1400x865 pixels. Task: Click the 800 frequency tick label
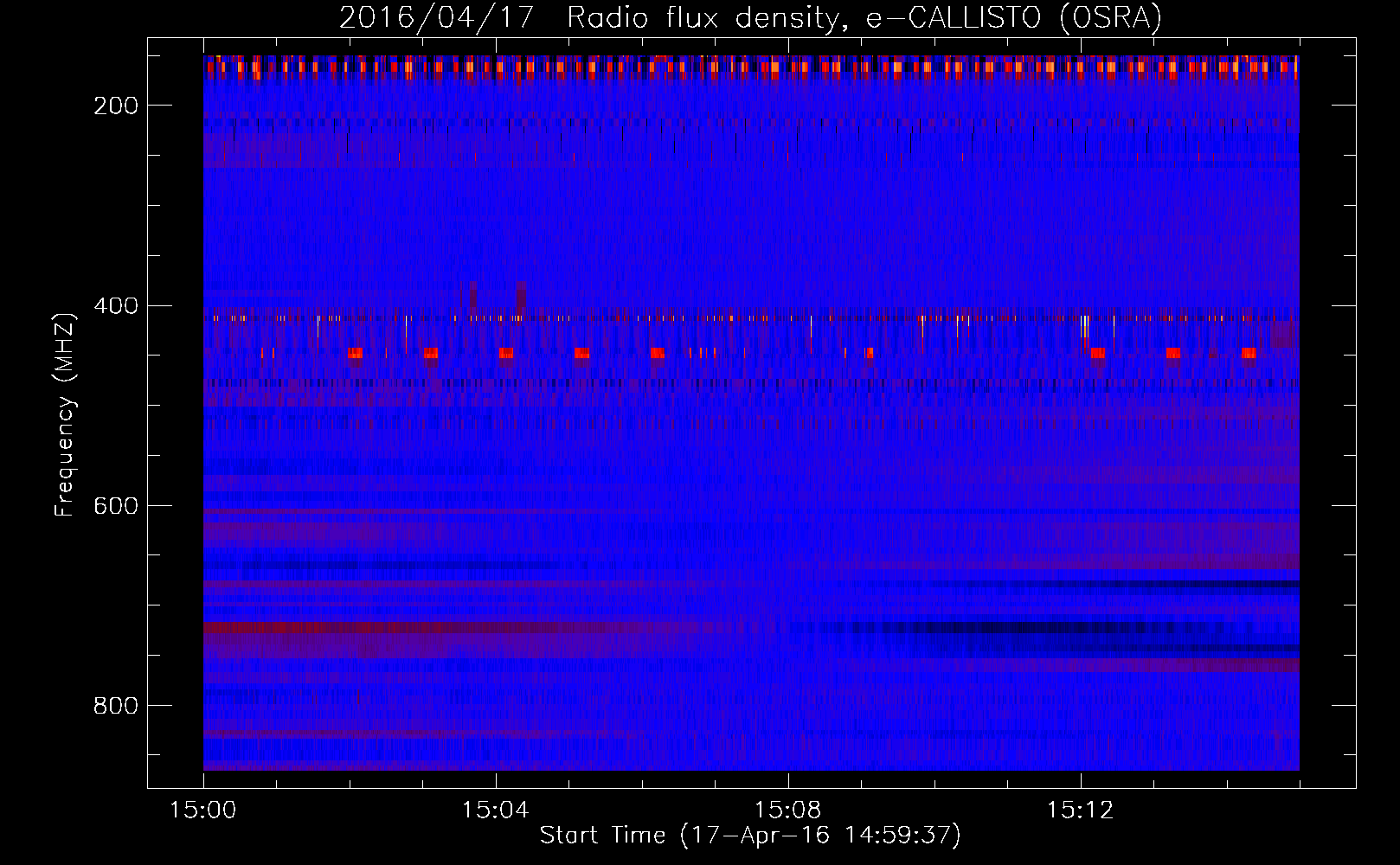[x=116, y=706]
